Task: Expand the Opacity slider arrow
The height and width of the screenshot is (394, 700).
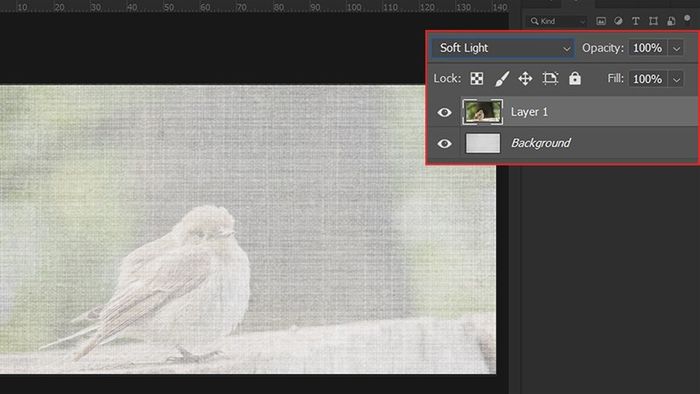Action: pyautogui.click(x=676, y=48)
